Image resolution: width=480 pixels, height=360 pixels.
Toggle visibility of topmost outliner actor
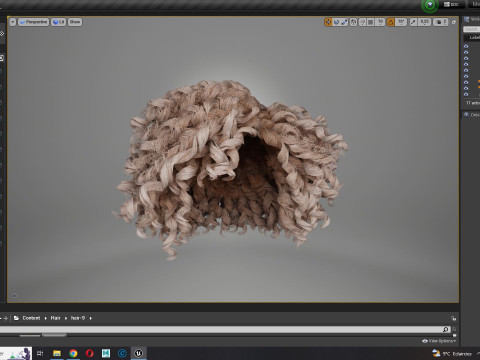[466, 46]
